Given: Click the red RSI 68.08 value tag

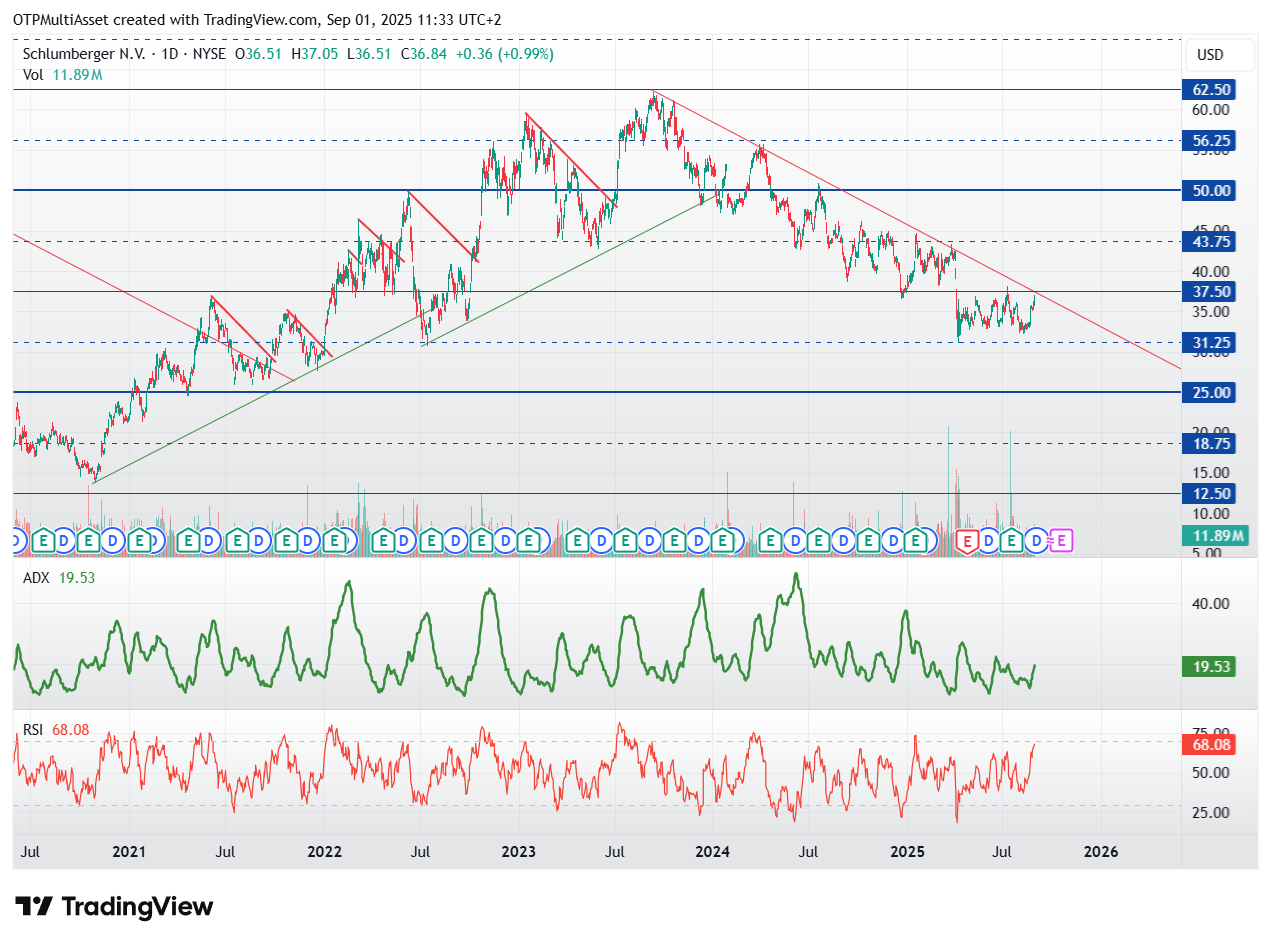Looking at the screenshot, I should (1210, 744).
